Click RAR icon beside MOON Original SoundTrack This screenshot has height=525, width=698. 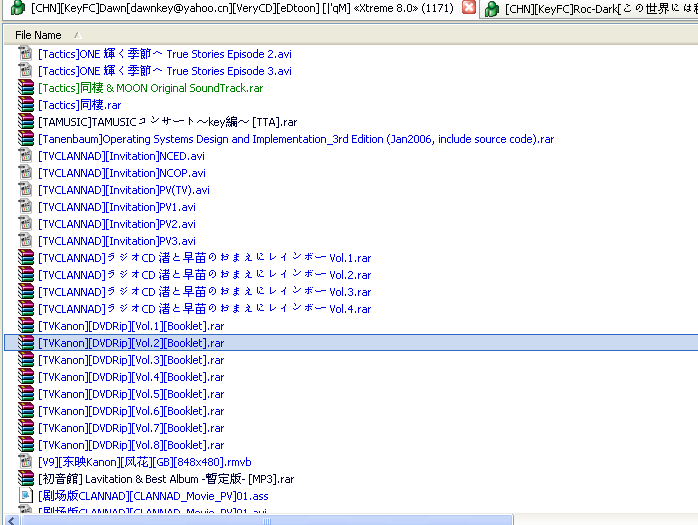[26, 88]
